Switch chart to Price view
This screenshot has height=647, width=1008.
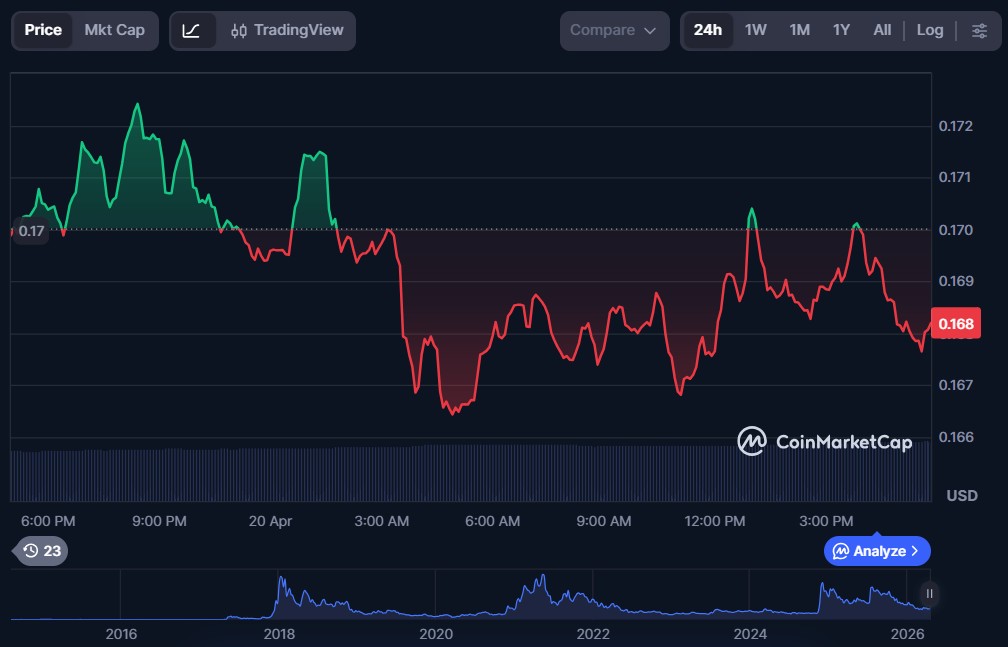click(x=43, y=30)
